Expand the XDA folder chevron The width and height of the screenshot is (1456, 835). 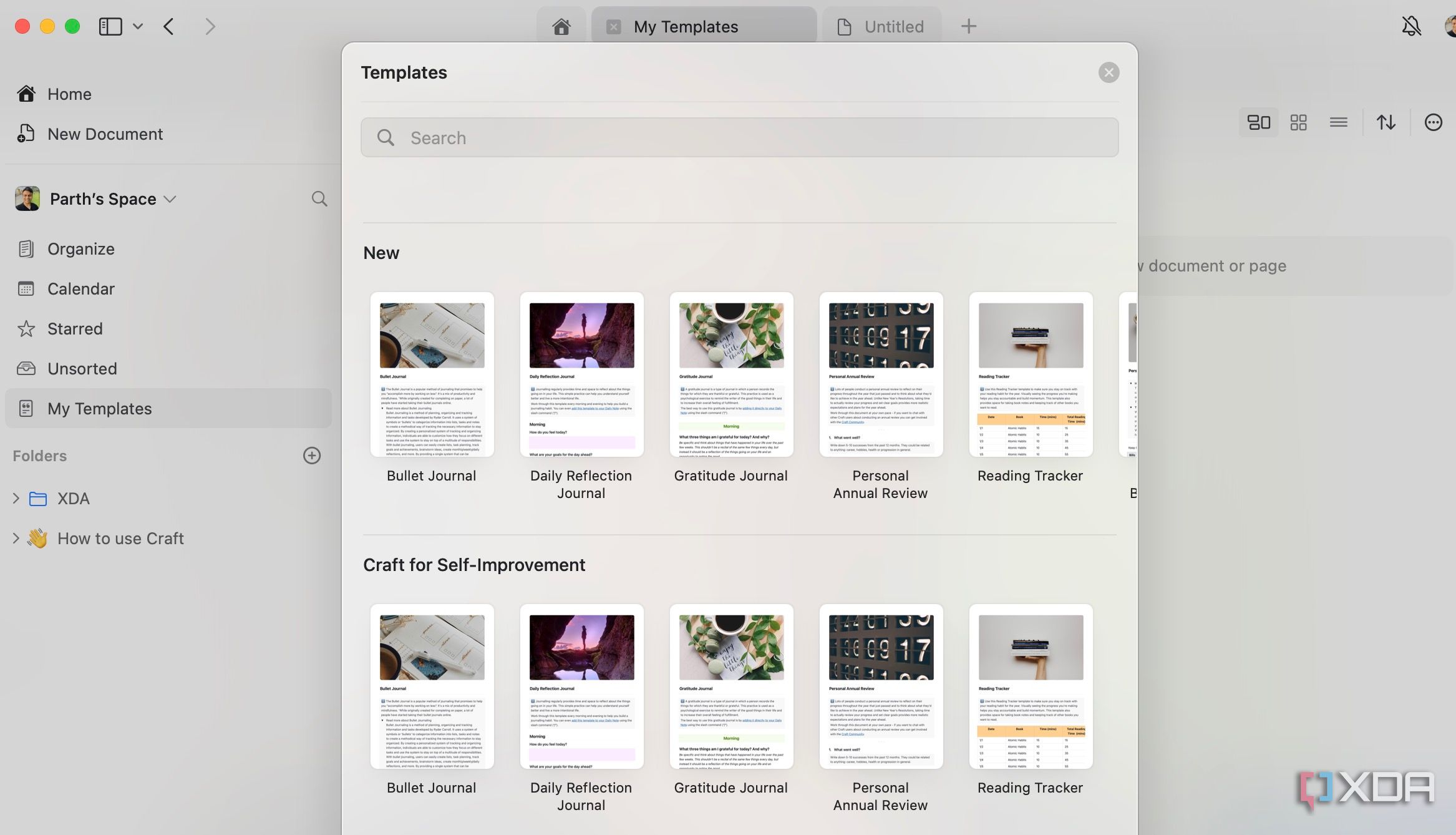tap(16, 498)
